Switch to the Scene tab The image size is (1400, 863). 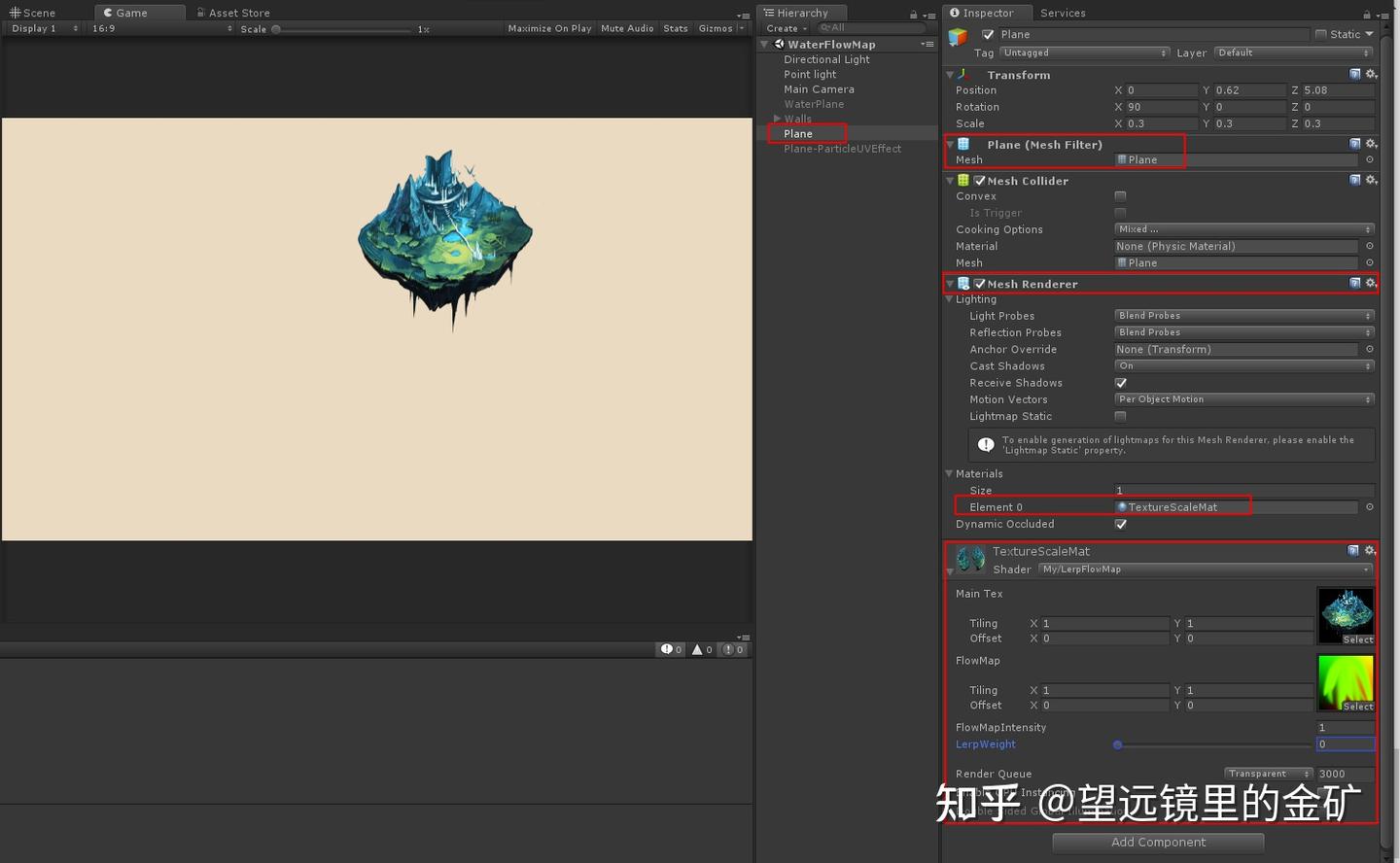coord(33,13)
